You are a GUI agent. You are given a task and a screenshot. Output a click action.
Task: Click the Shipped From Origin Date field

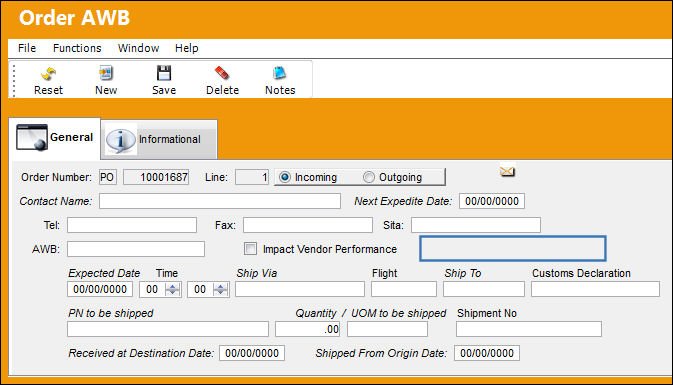[x=487, y=353]
